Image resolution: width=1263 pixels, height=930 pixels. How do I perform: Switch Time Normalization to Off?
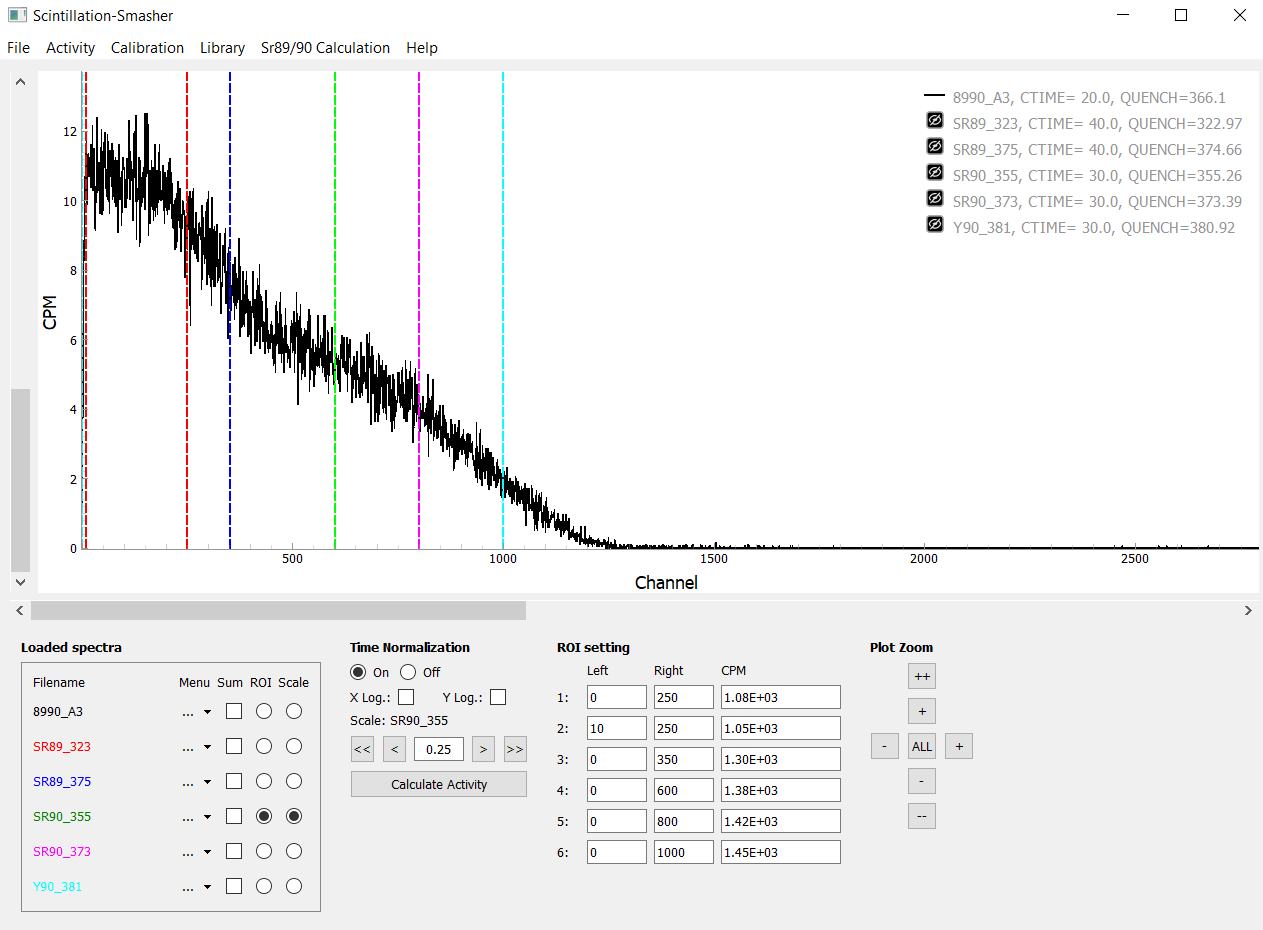[407, 672]
